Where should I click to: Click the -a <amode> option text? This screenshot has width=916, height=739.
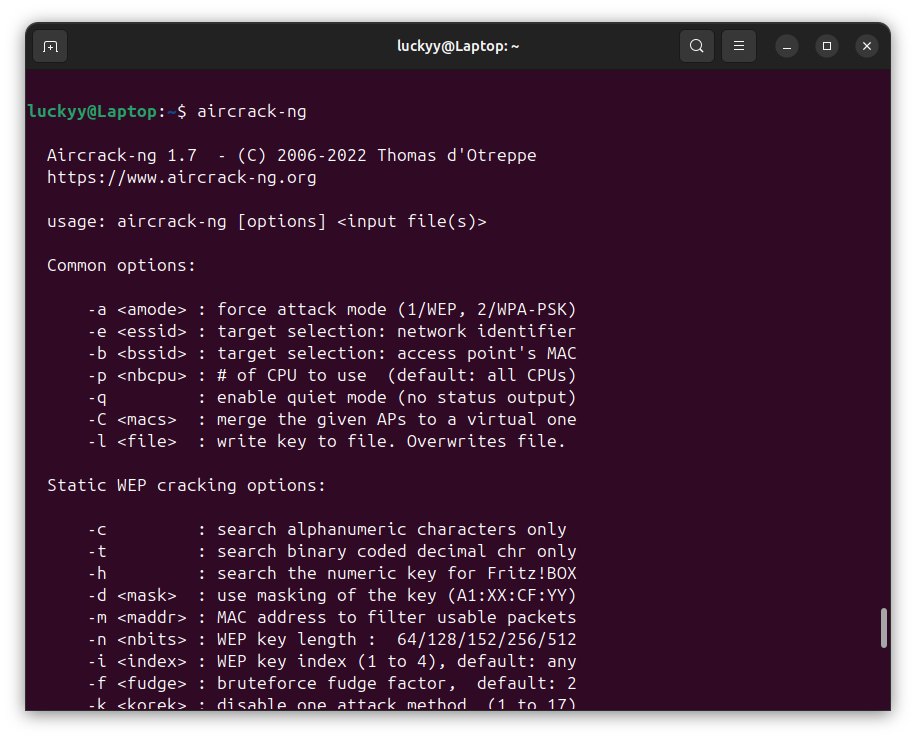pos(131,310)
